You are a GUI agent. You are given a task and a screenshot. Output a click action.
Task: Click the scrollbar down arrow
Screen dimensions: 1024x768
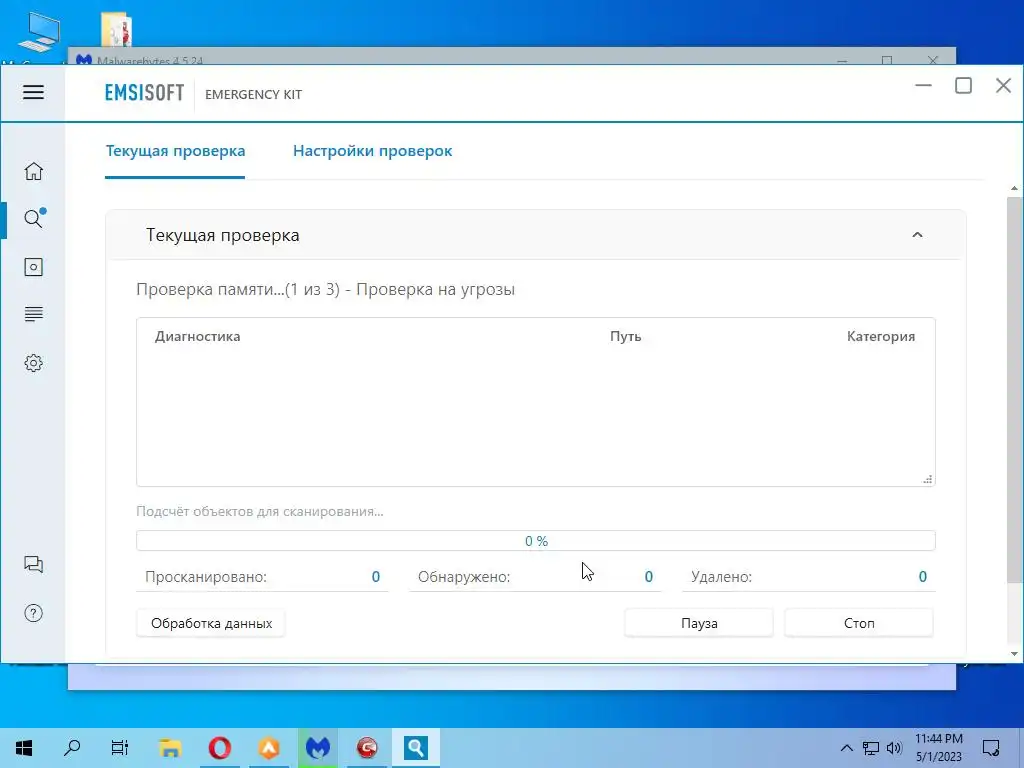(1014, 654)
